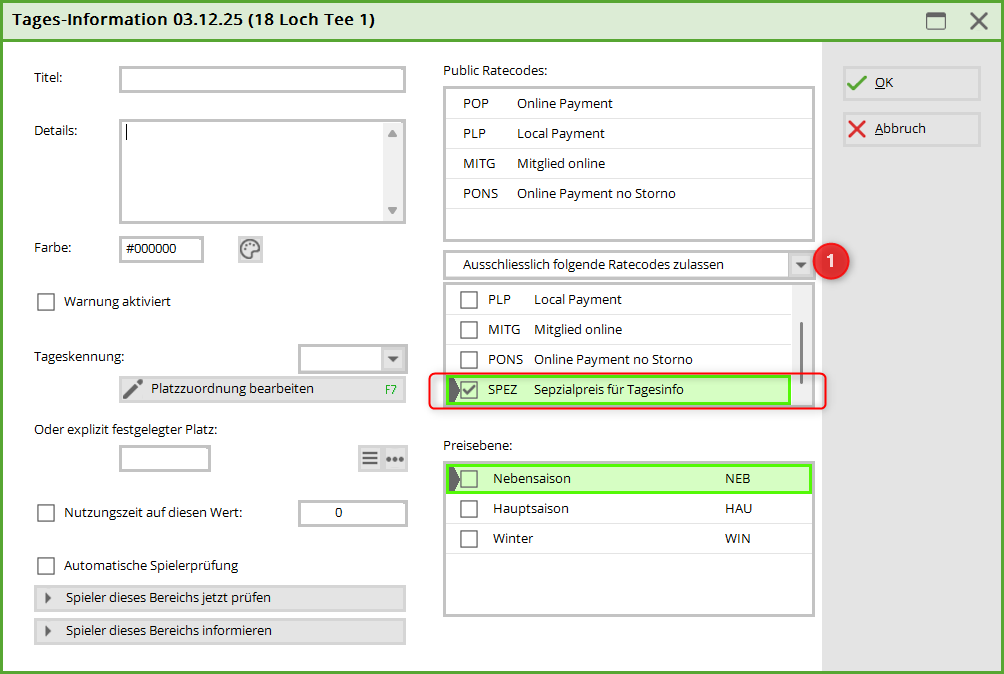Click the list icon beside explicit Platz field
1004x674 pixels.
370,458
